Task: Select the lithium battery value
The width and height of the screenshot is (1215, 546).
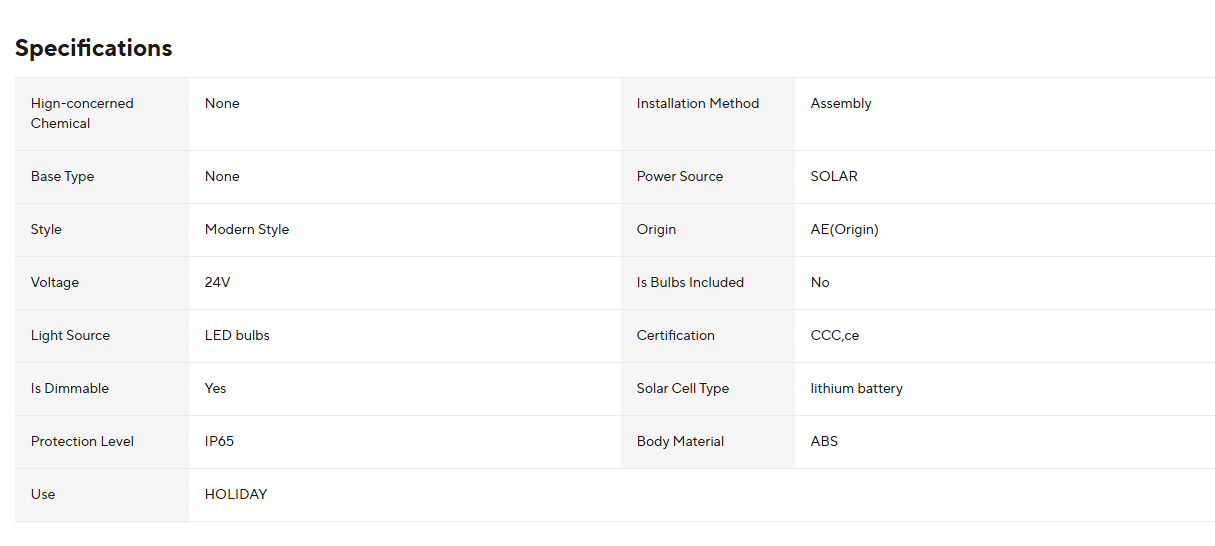Action: [857, 389]
